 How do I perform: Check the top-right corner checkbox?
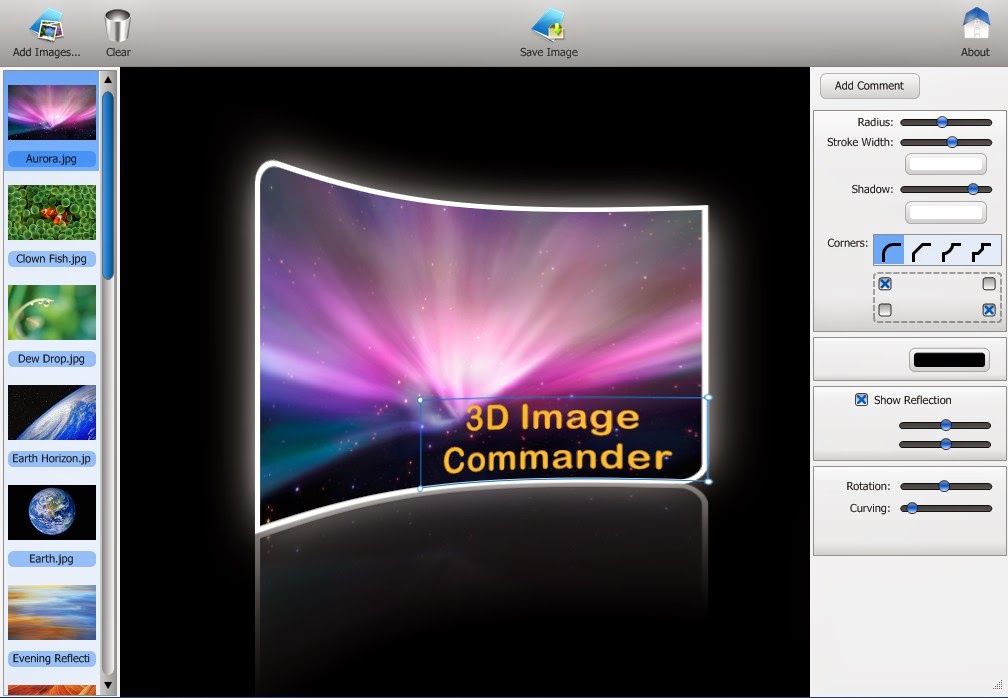click(989, 283)
